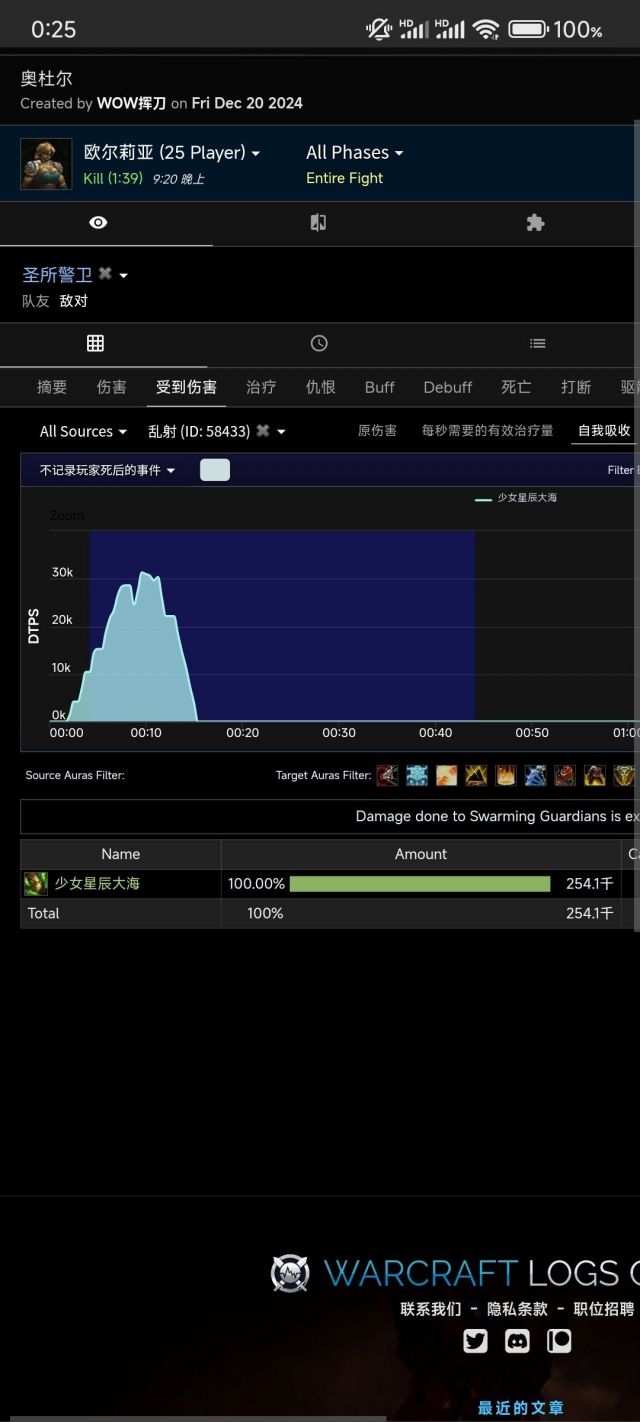
Task: Open the puzzle piece extensions tab
Action: pos(535,223)
